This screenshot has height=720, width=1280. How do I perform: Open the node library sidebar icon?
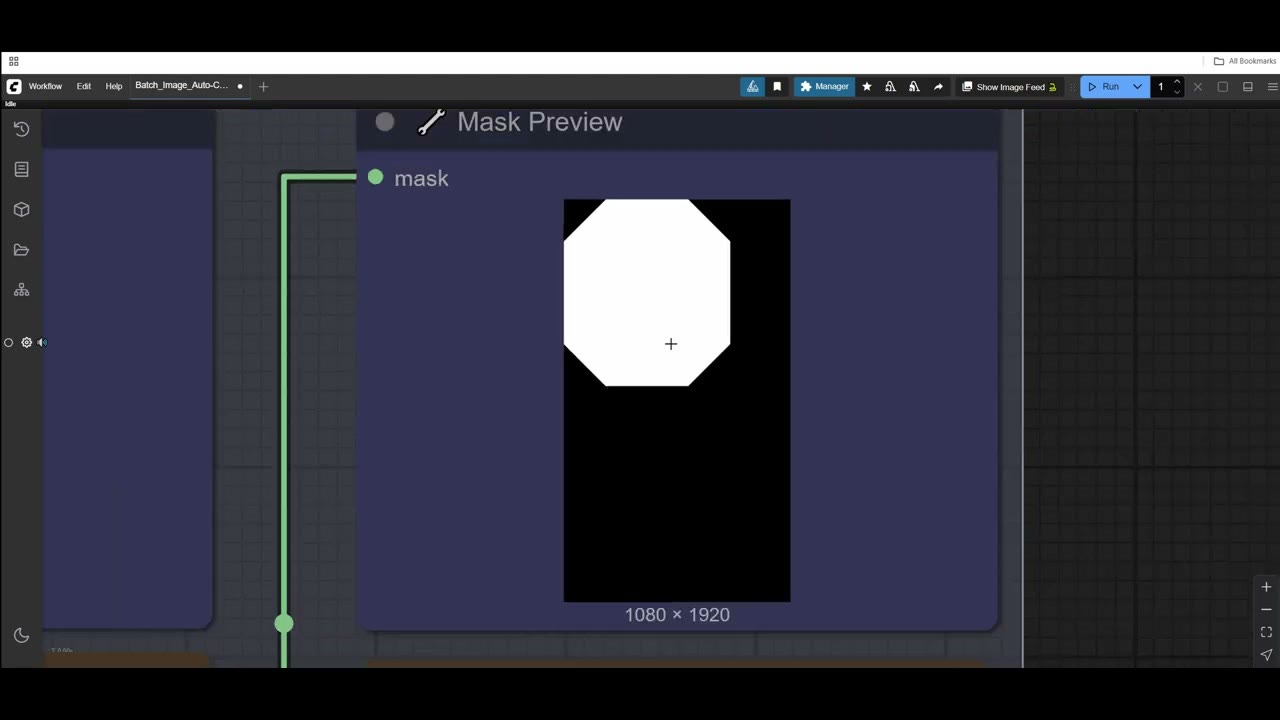coord(21,169)
